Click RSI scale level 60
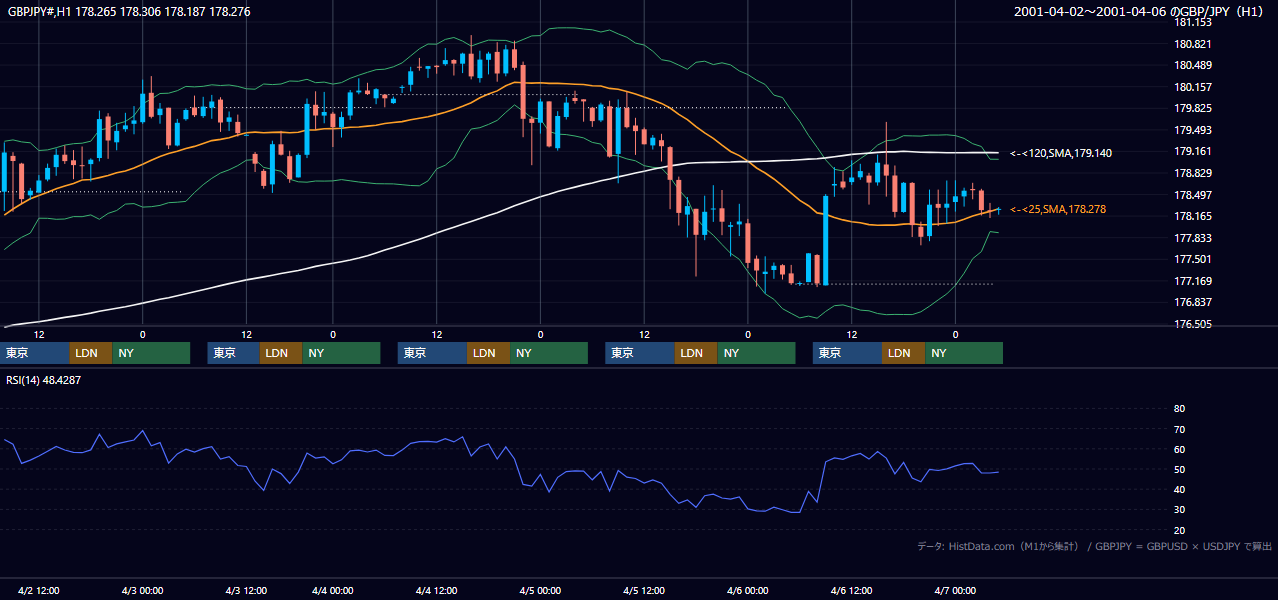This screenshot has height=600, width=1278. click(x=1179, y=449)
